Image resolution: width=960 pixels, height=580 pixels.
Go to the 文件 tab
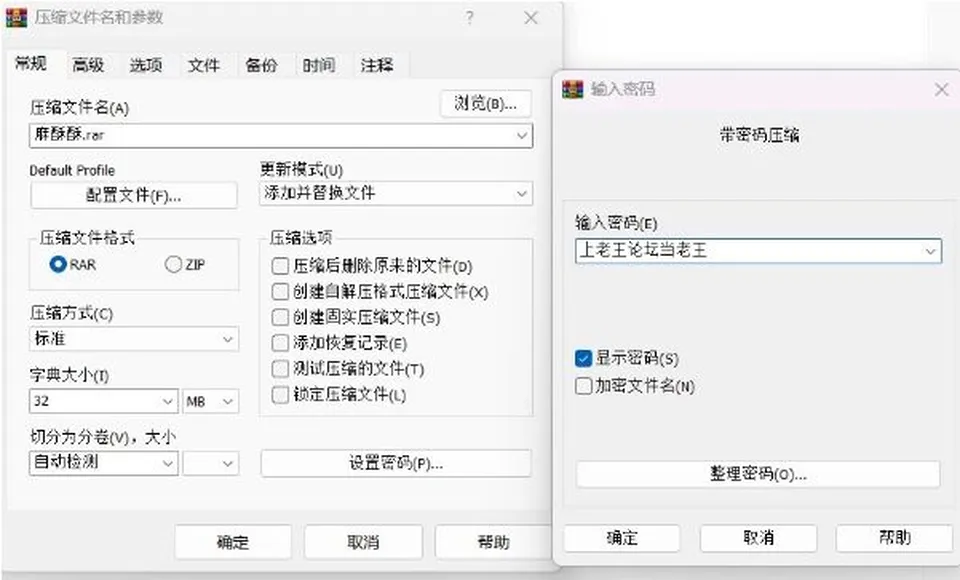pyautogui.click(x=203, y=65)
